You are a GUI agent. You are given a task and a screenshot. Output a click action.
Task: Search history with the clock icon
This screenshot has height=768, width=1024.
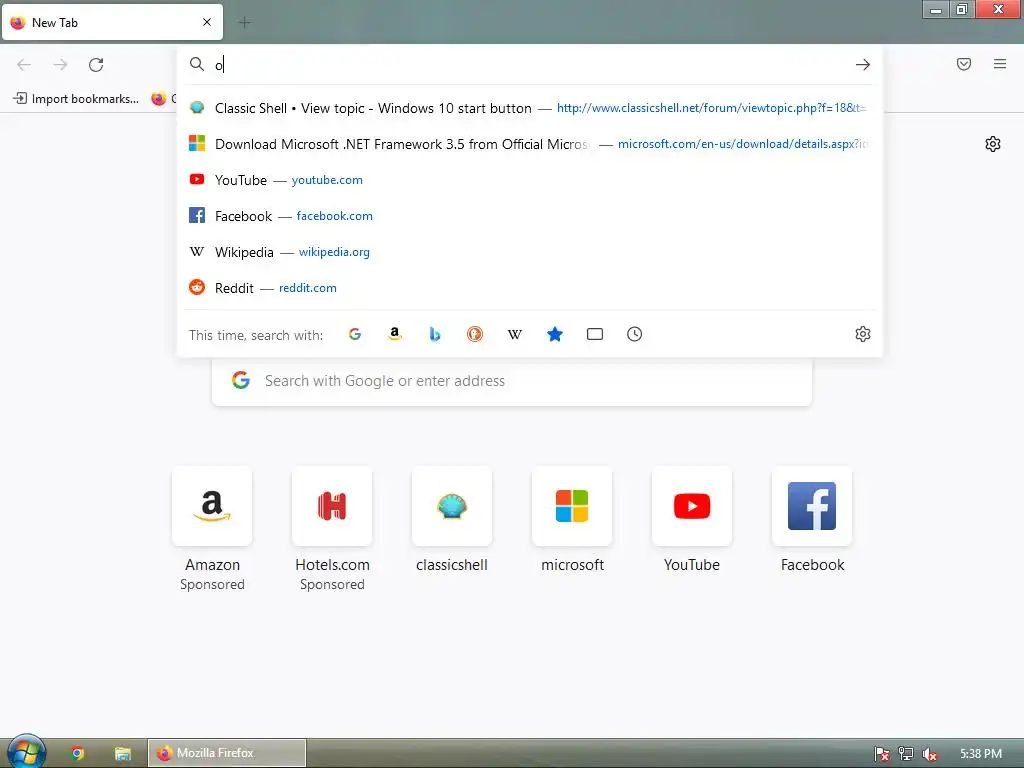click(x=635, y=334)
